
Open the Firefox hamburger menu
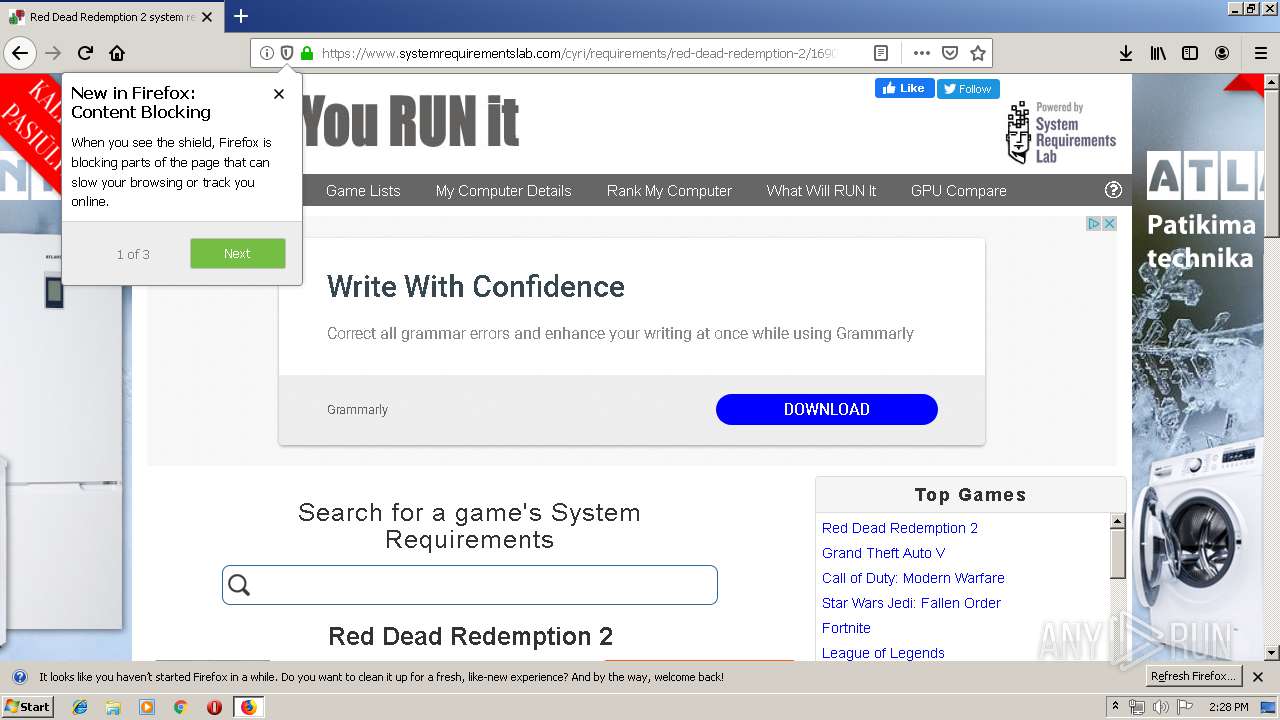1260,53
